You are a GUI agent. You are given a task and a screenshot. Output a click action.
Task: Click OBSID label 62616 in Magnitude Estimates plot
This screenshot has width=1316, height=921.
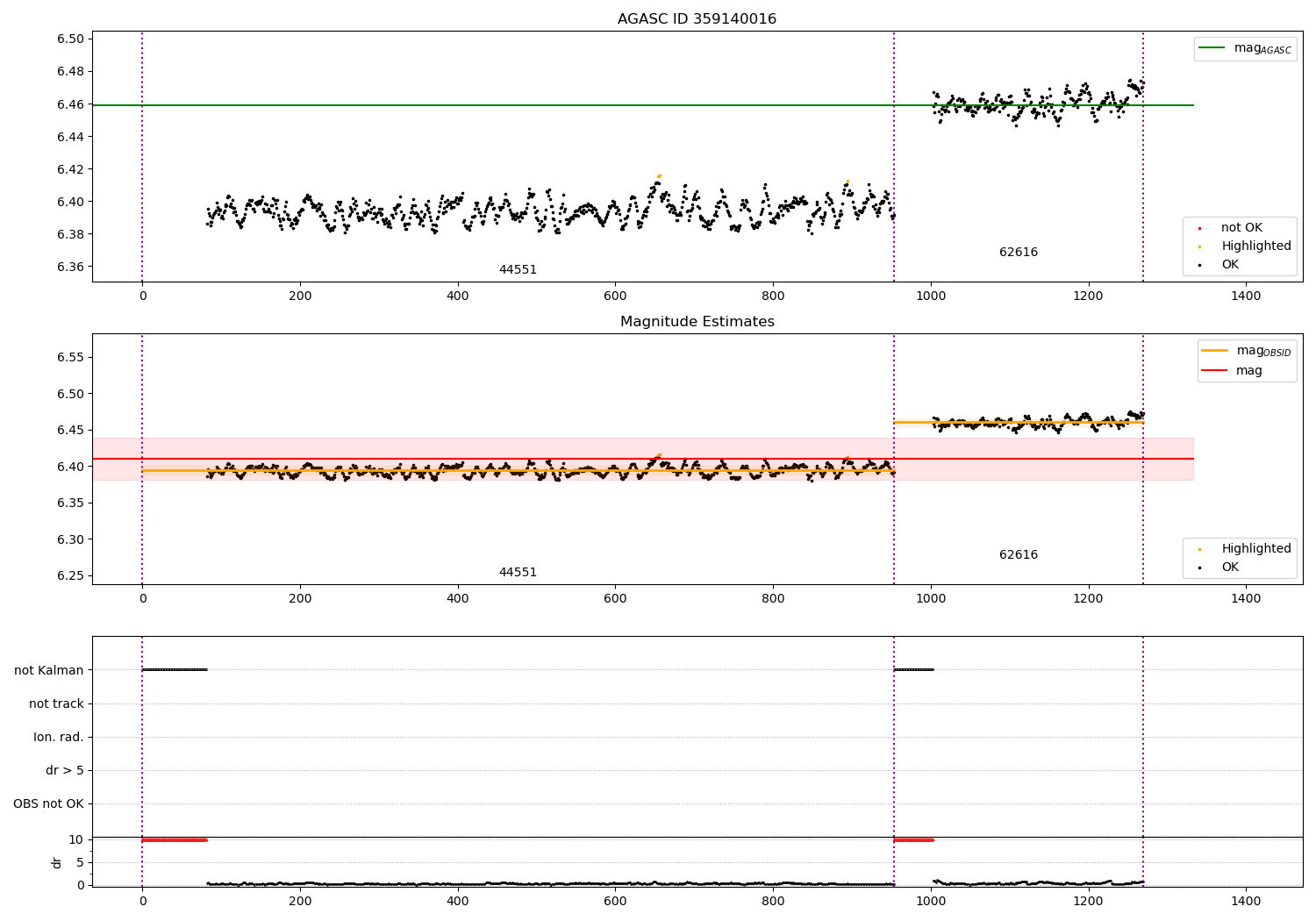click(1019, 555)
